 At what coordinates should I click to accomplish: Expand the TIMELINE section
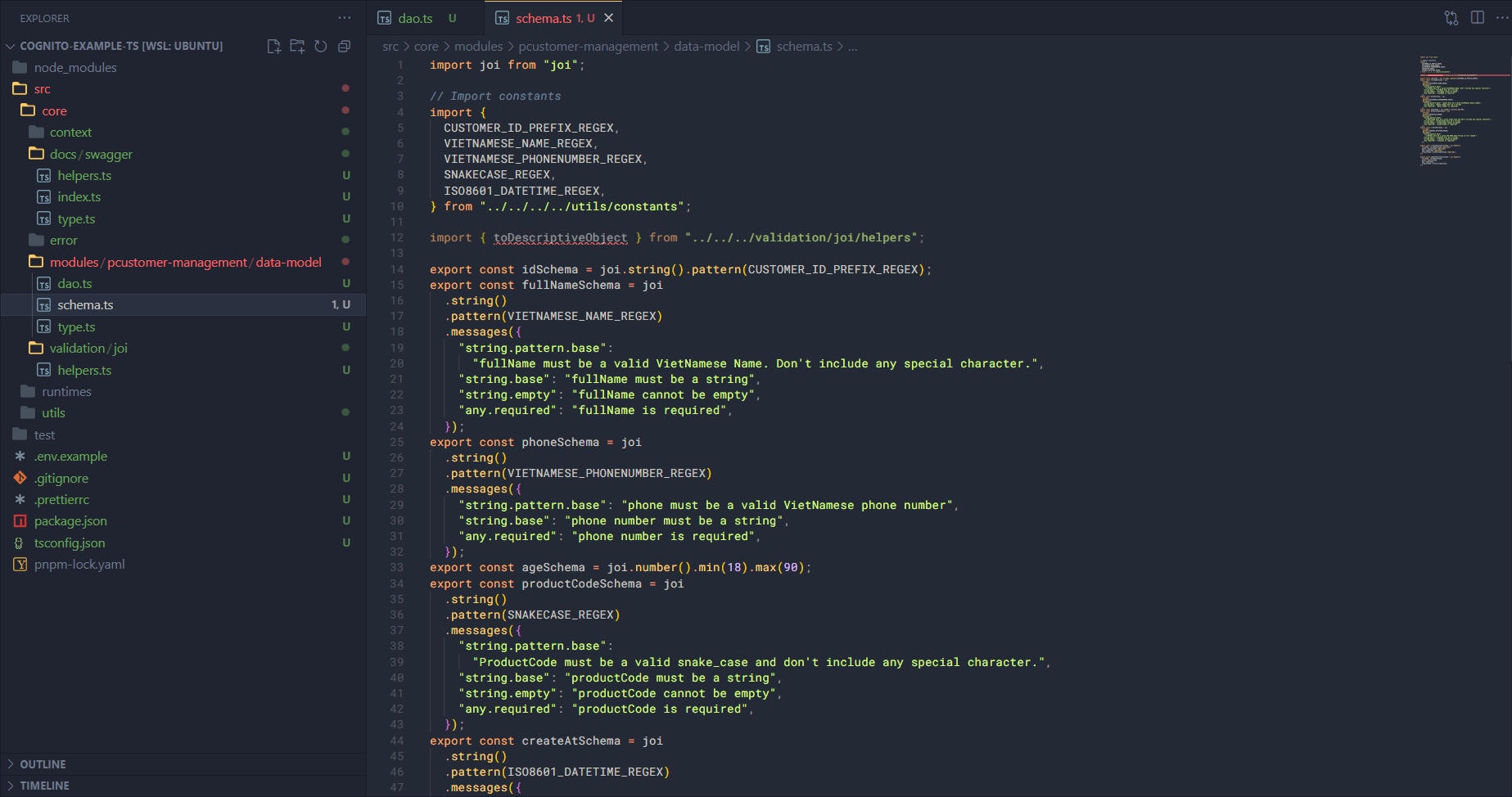[x=44, y=786]
